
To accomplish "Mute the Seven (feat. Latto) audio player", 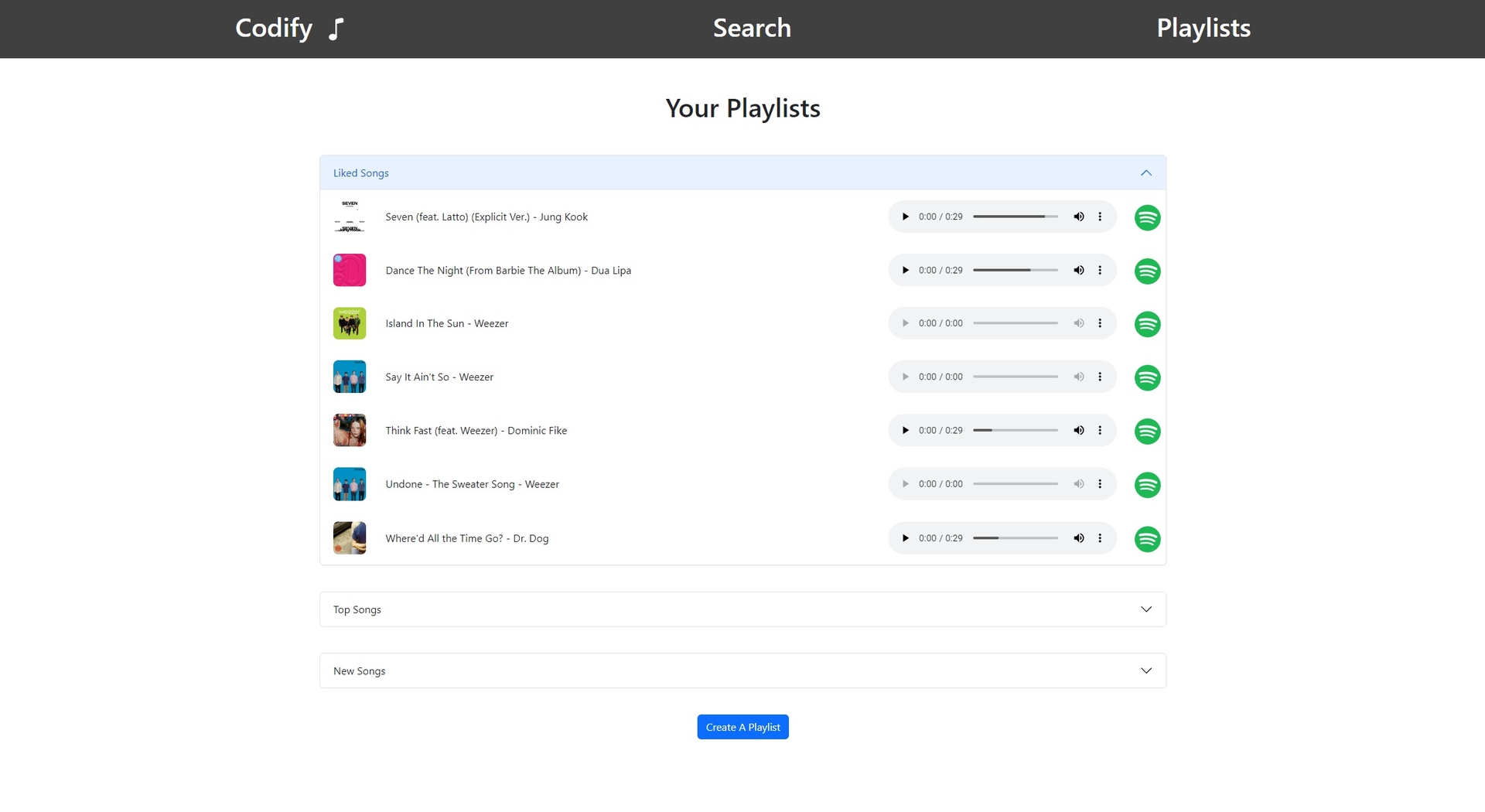I will tap(1078, 217).
